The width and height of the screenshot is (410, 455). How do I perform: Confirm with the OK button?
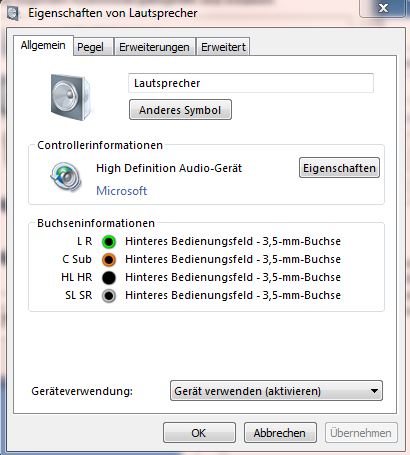(x=199, y=433)
